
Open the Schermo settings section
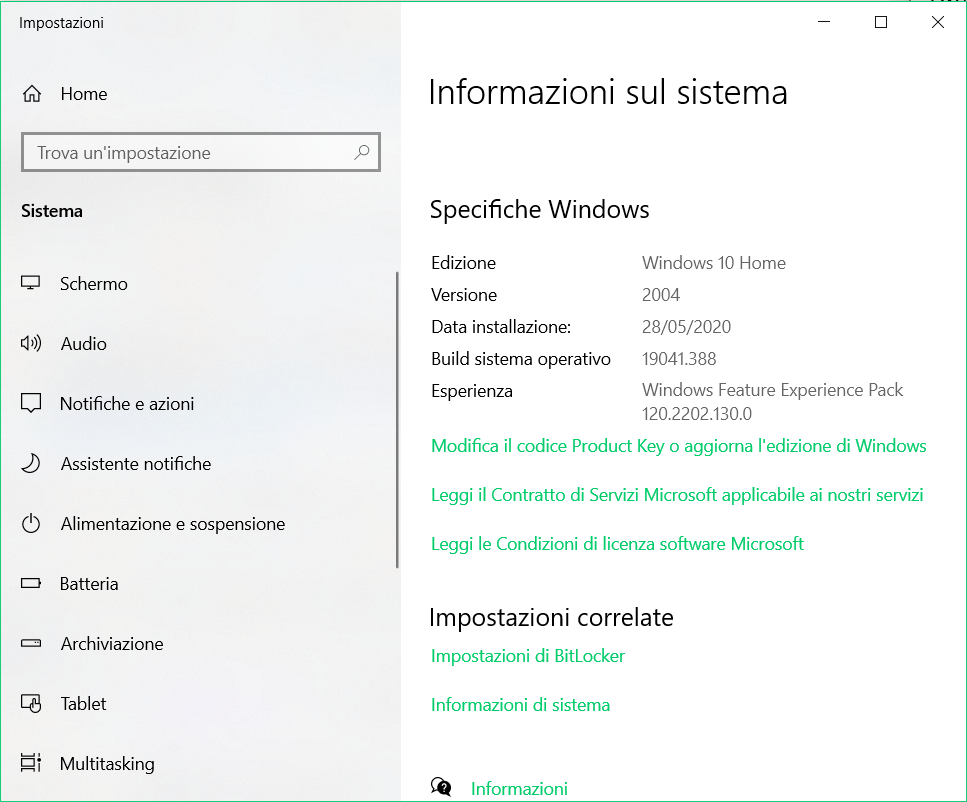click(x=94, y=284)
